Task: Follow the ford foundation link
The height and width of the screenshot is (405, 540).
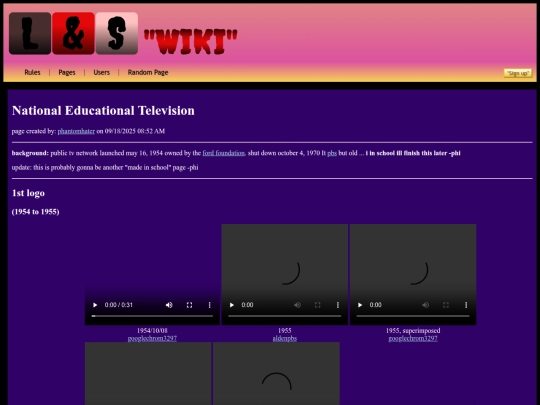Action: [224, 153]
